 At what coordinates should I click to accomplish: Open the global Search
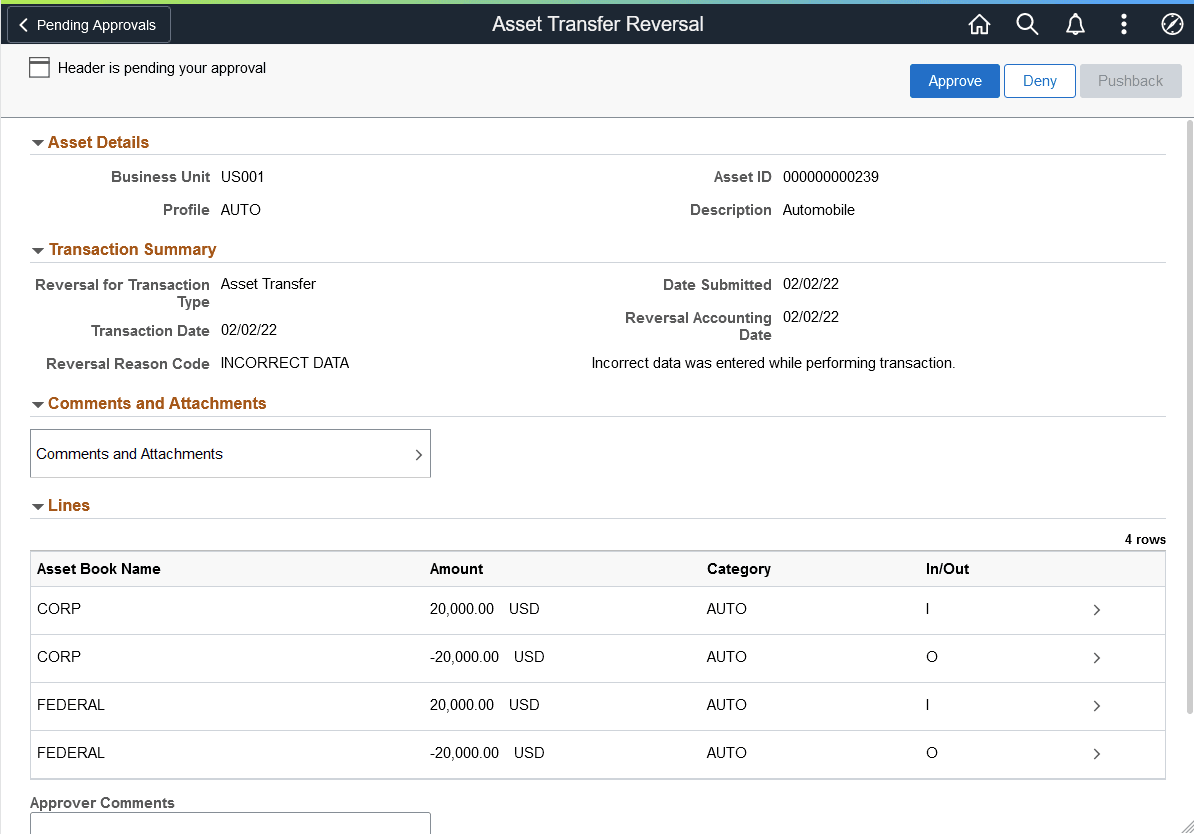click(1027, 23)
